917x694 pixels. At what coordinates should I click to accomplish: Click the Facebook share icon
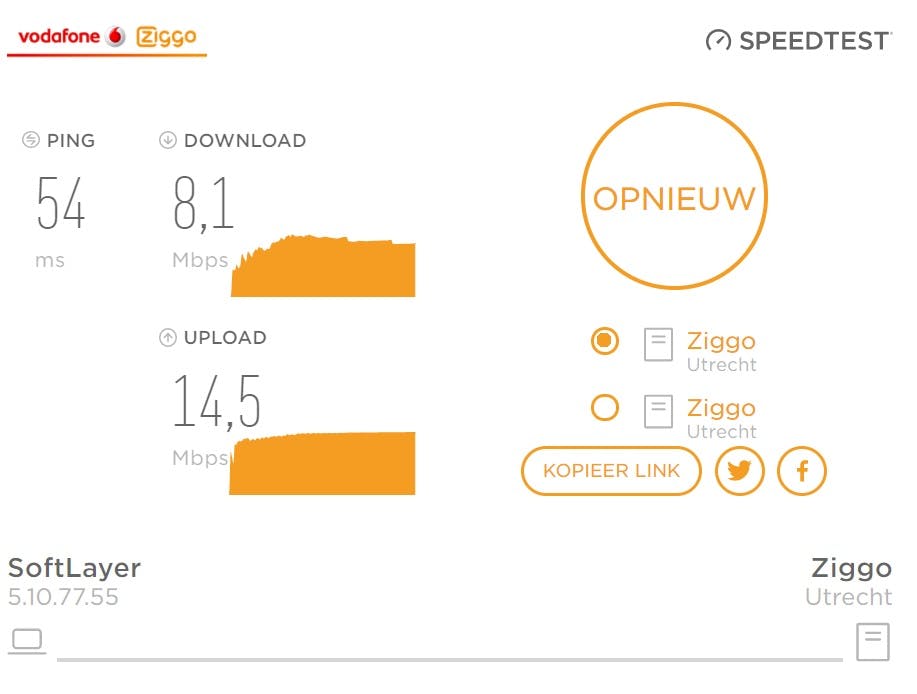[801, 471]
